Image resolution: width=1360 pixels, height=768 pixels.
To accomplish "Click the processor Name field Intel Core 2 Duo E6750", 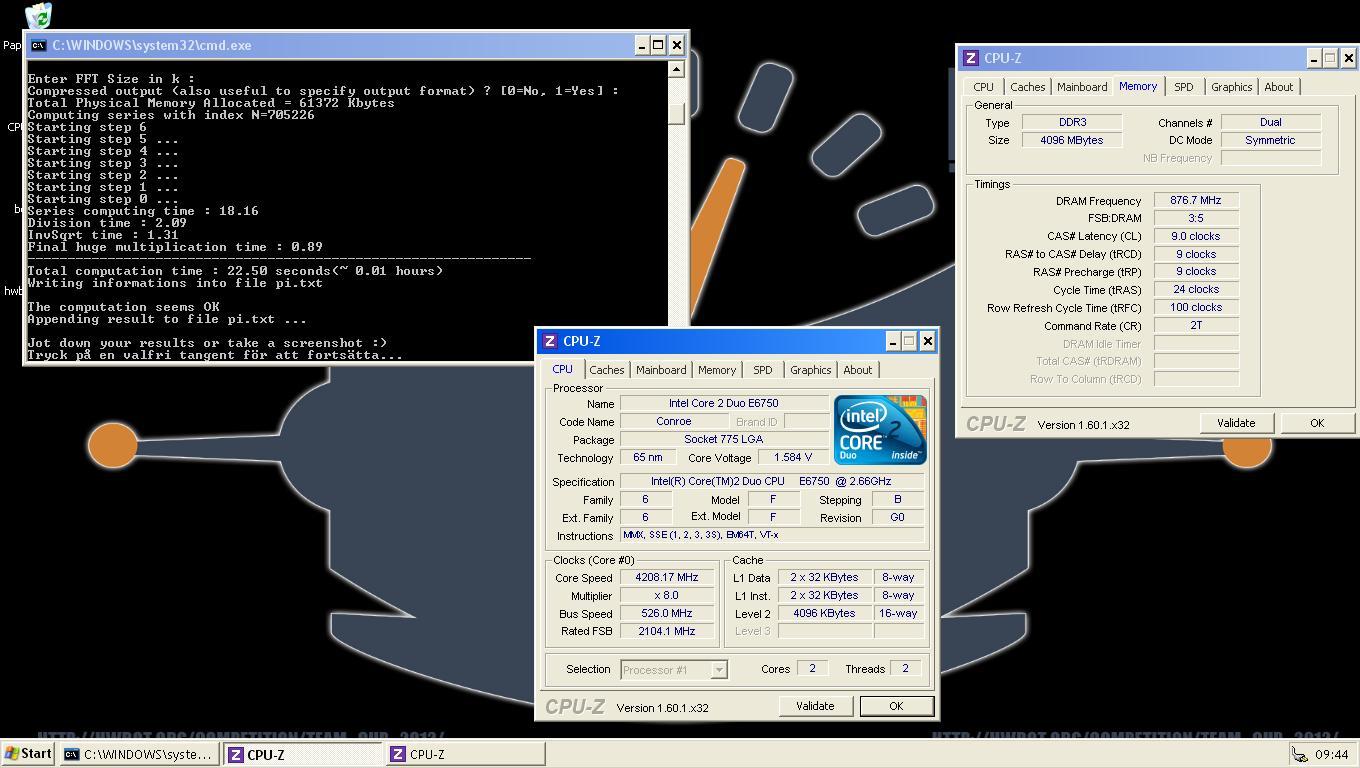I will tap(724, 403).
